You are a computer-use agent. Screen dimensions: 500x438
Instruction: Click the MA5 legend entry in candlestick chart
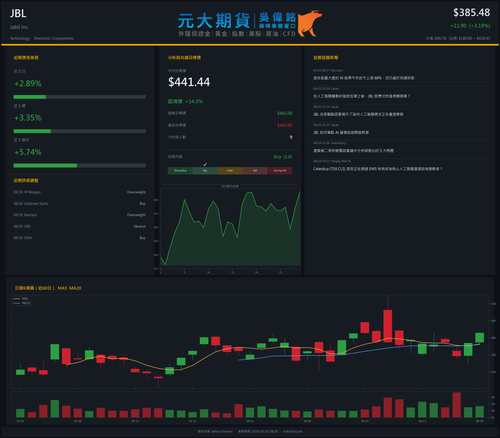(x=21, y=299)
